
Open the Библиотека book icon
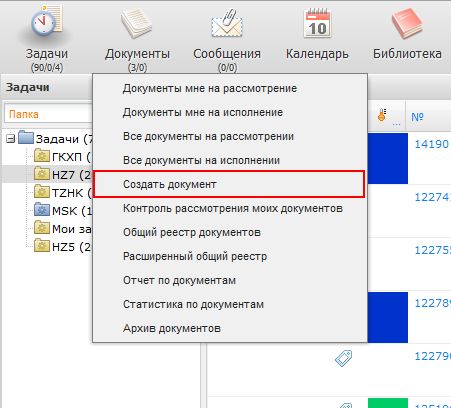click(407, 23)
